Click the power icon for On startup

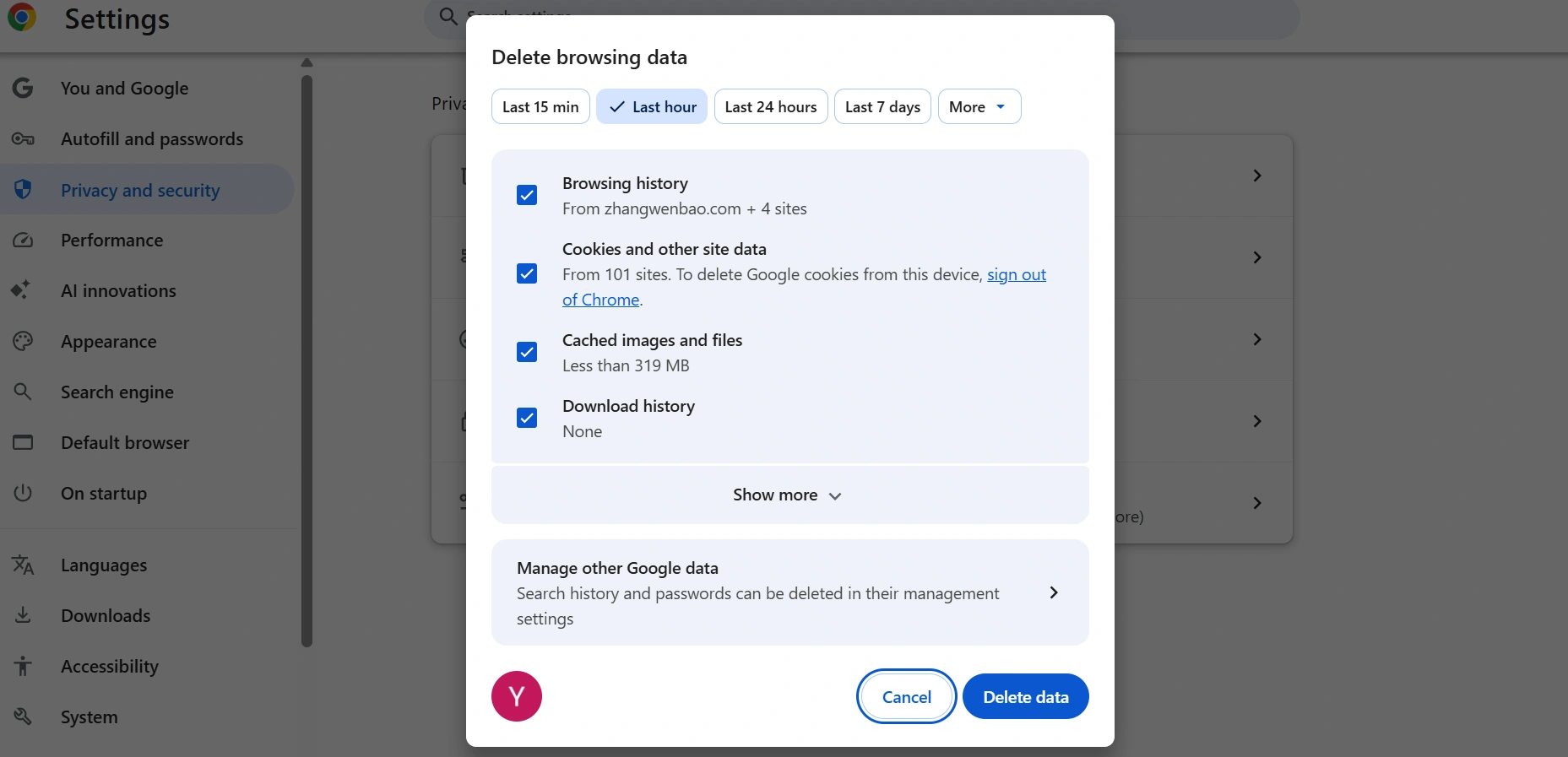23,493
